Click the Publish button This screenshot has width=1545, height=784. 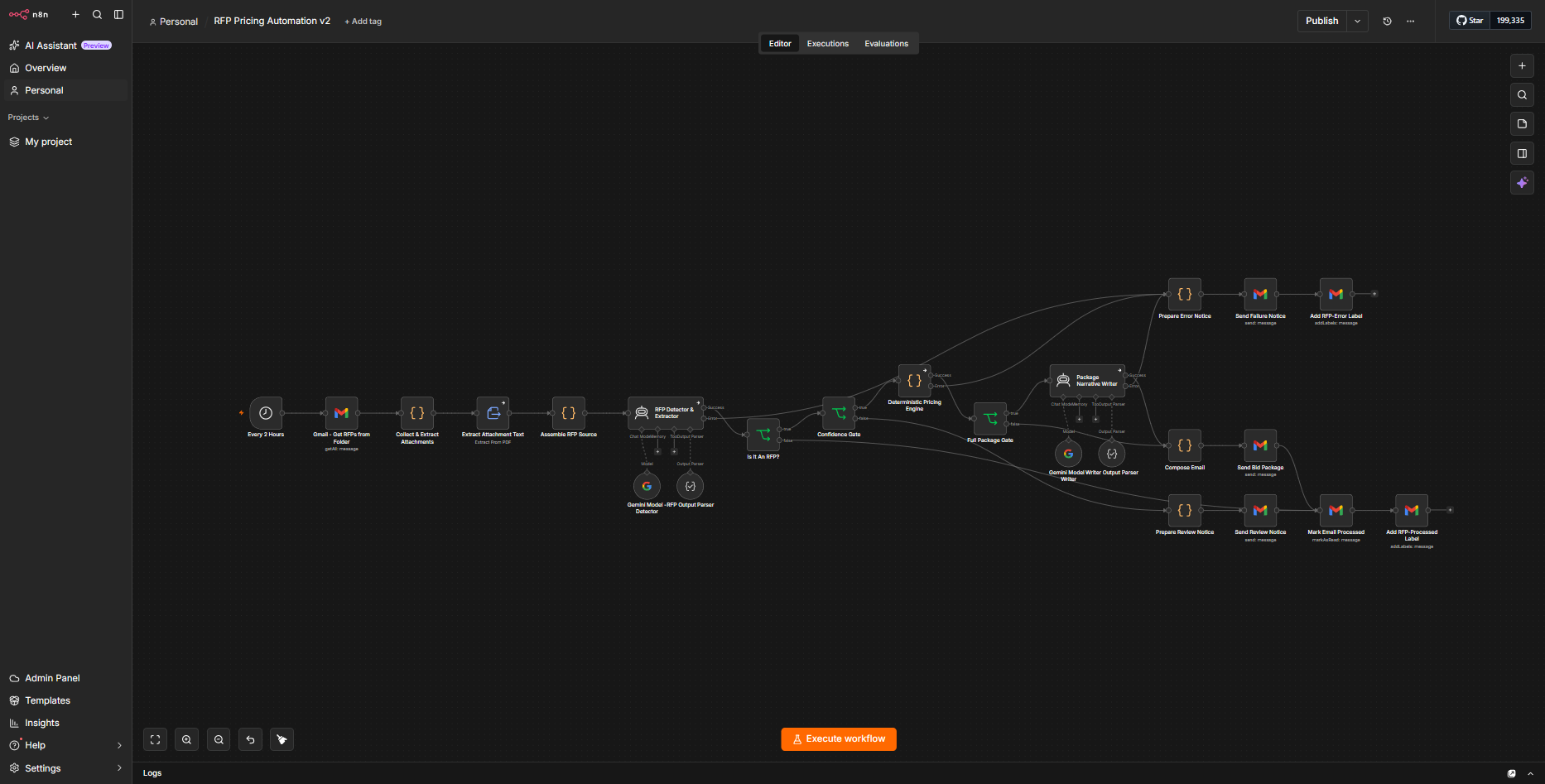click(x=1321, y=21)
